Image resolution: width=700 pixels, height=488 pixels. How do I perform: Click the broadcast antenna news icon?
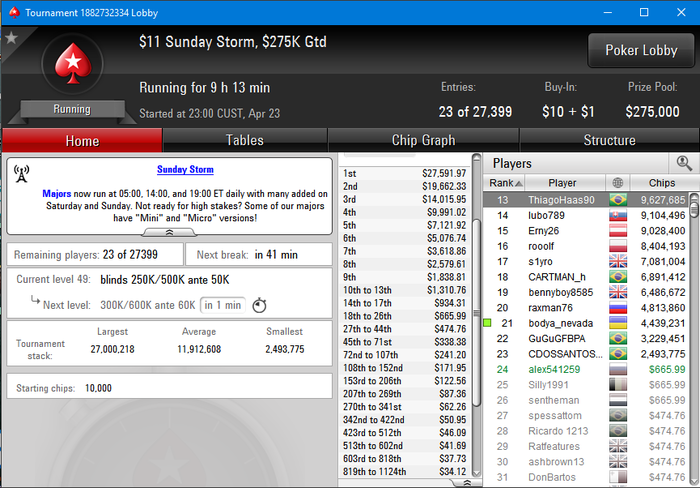(21, 174)
